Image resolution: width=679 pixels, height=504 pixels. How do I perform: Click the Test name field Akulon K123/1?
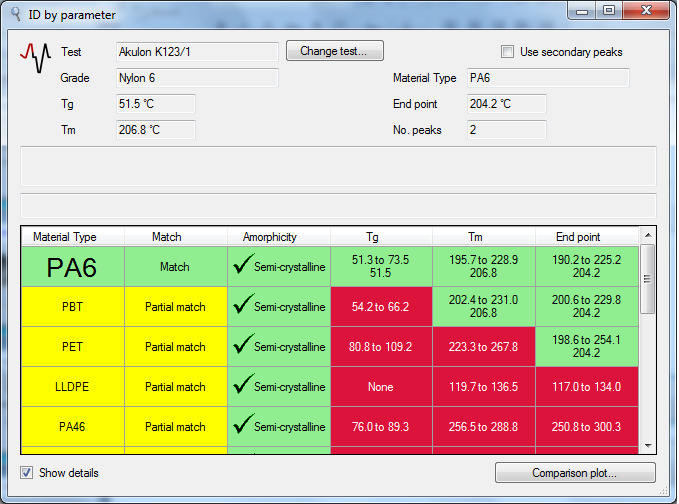coord(196,51)
